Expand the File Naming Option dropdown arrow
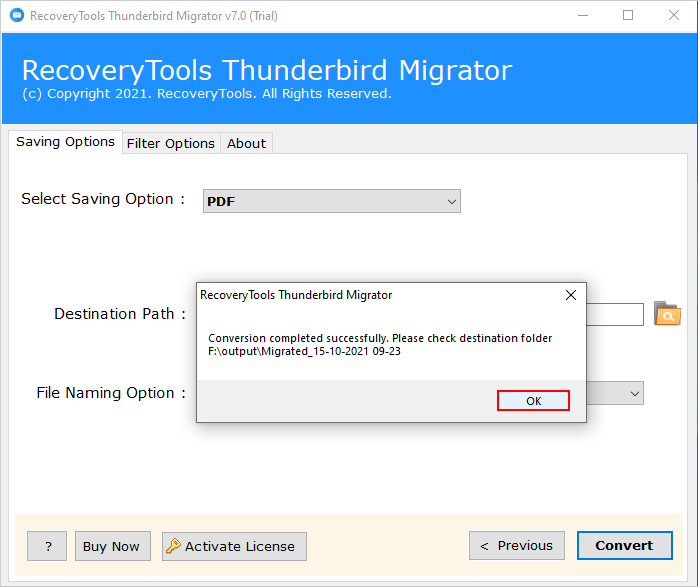698x587 pixels. tap(635, 393)
